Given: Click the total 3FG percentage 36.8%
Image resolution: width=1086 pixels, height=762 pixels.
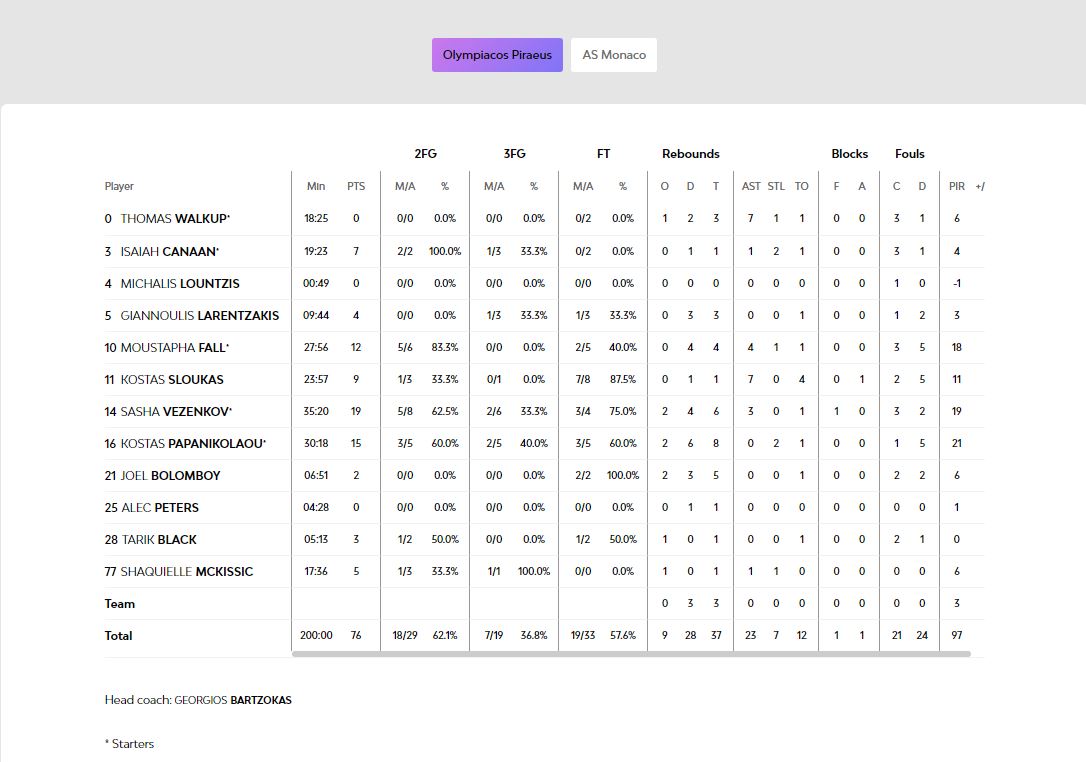Looking at the screenshot, I should [534, 635].
